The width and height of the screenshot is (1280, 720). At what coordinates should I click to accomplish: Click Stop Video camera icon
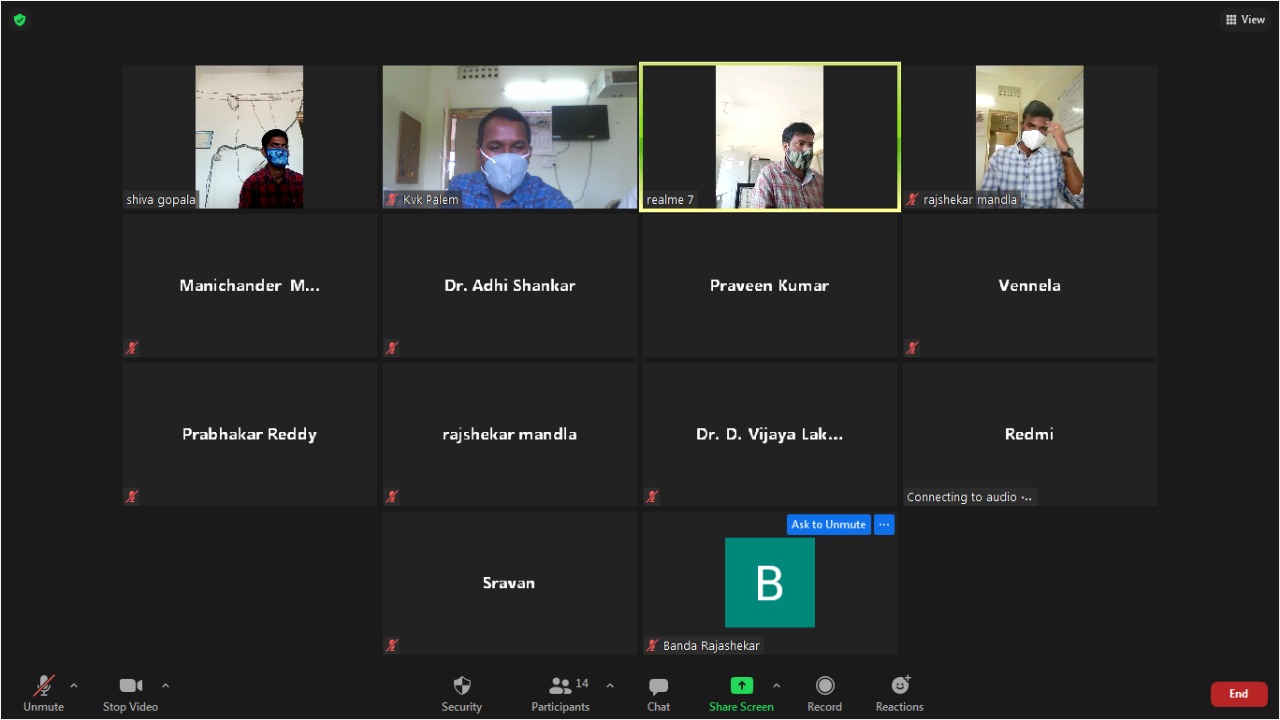click(x=131, y=685)
